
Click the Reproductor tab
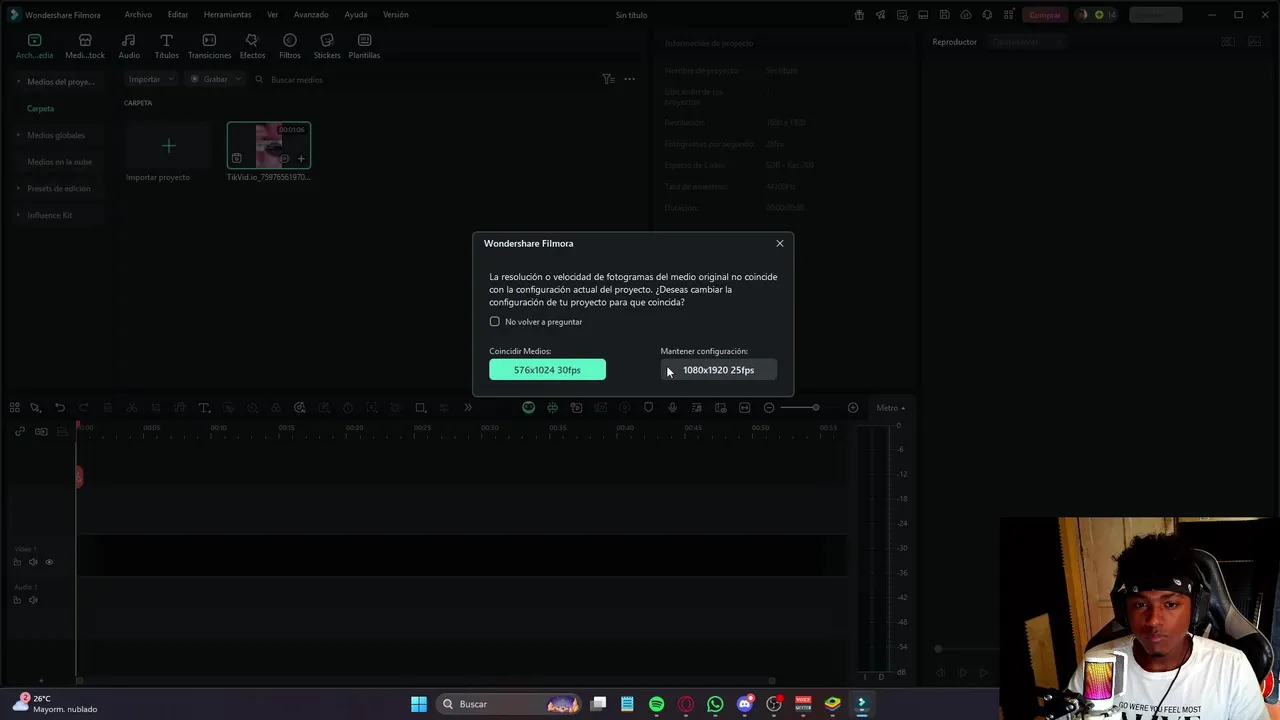tap(954, 42)
